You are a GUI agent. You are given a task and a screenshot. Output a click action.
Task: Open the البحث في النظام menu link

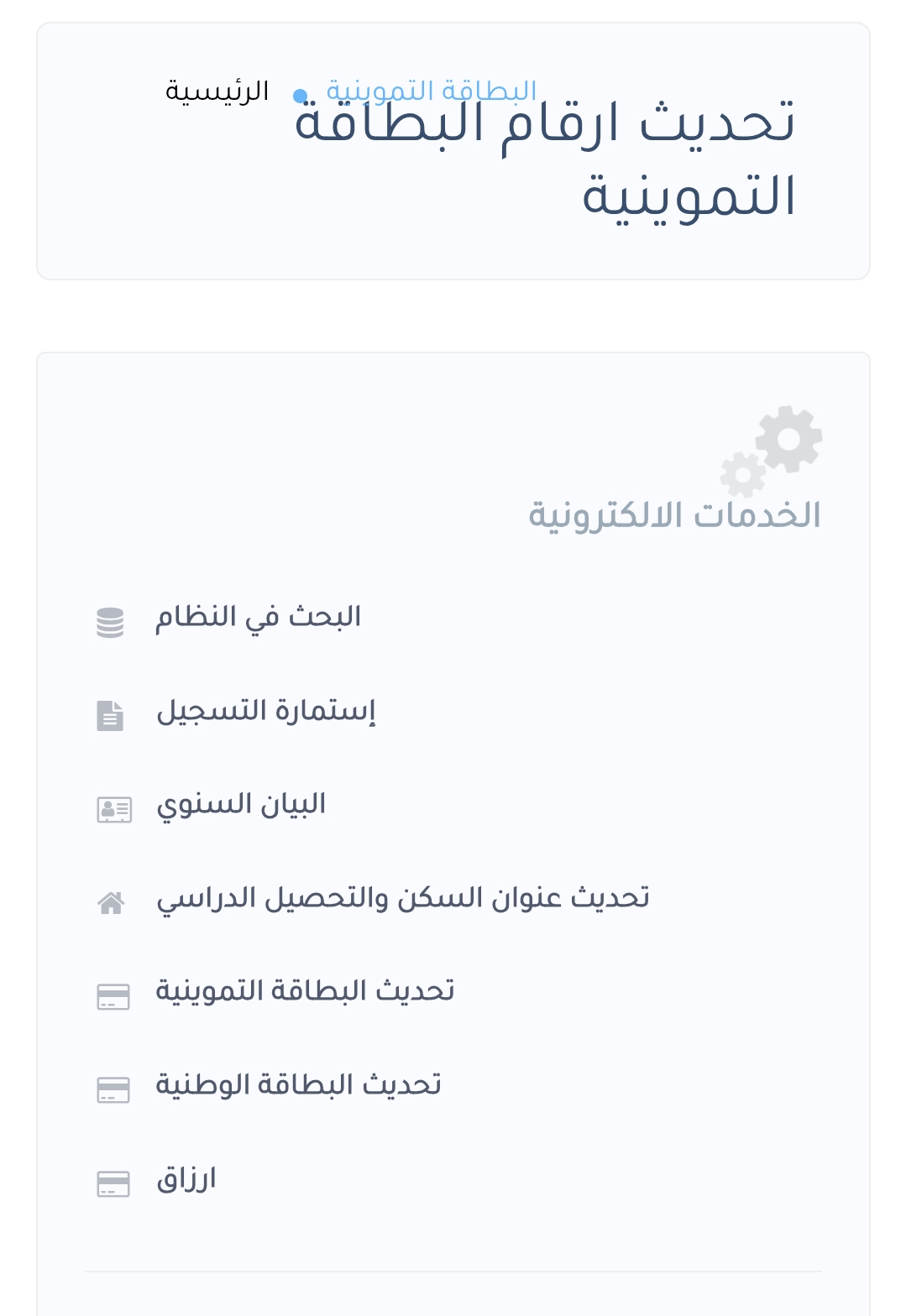tap(258, 617)
